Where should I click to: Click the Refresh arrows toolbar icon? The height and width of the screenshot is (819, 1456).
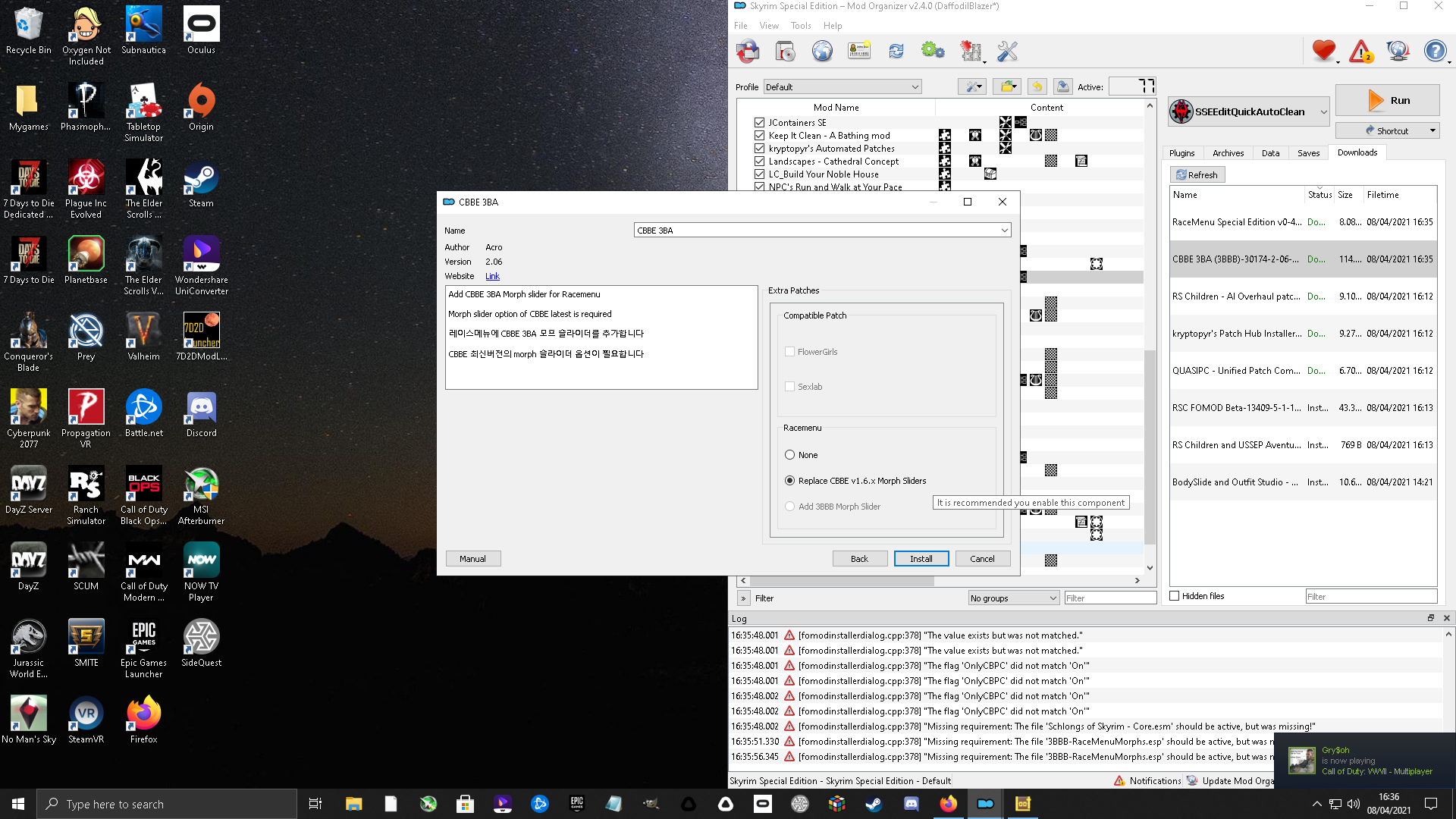point(896,52)
